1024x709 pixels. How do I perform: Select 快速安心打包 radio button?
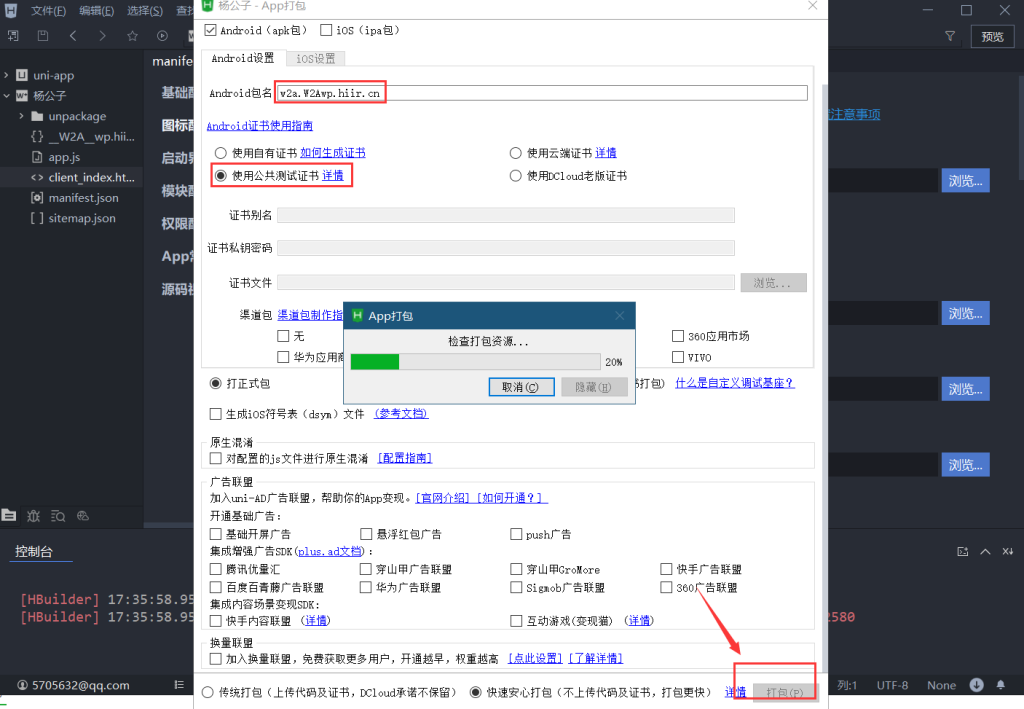pos(475,692)
